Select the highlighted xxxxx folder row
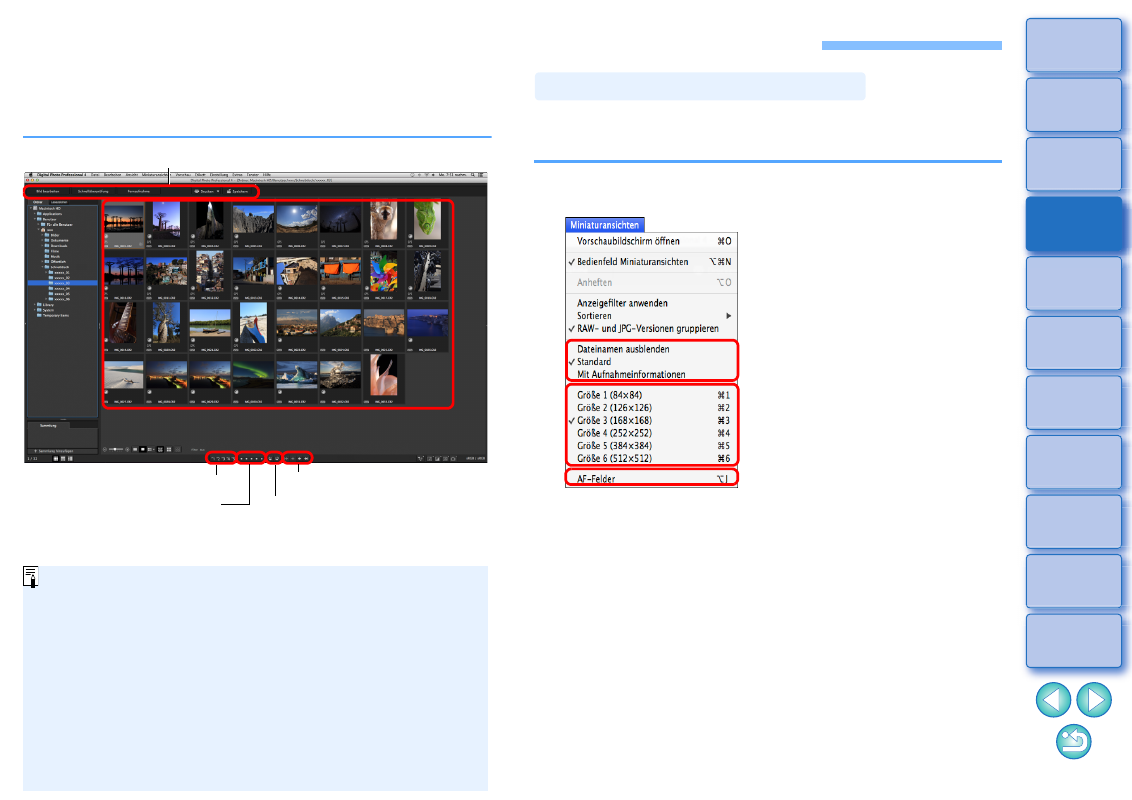The width and height of the screenshot is (1132, 800). click(x=62, y=283)
